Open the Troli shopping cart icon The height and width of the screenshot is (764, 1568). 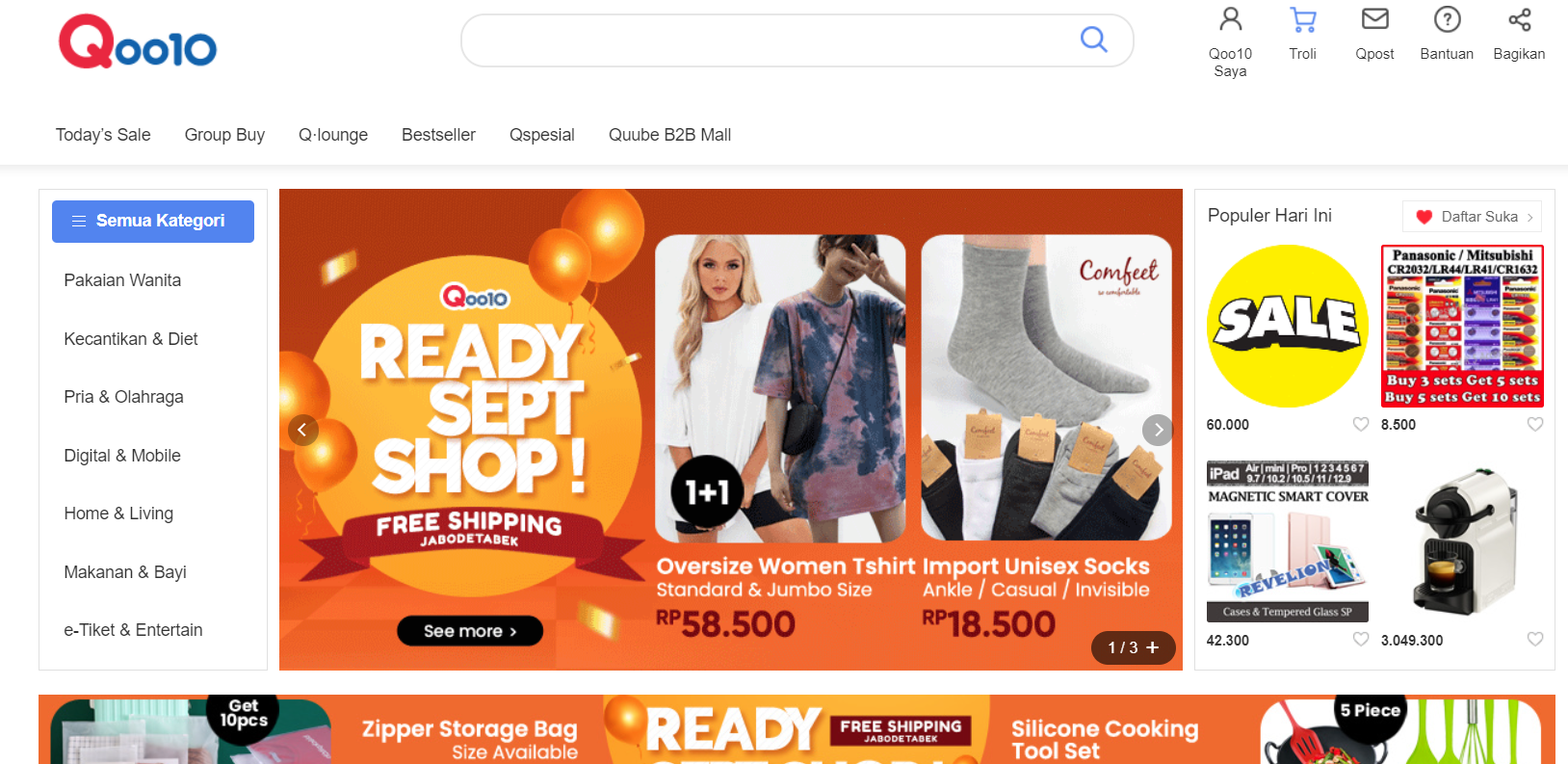pos(1302,19)
